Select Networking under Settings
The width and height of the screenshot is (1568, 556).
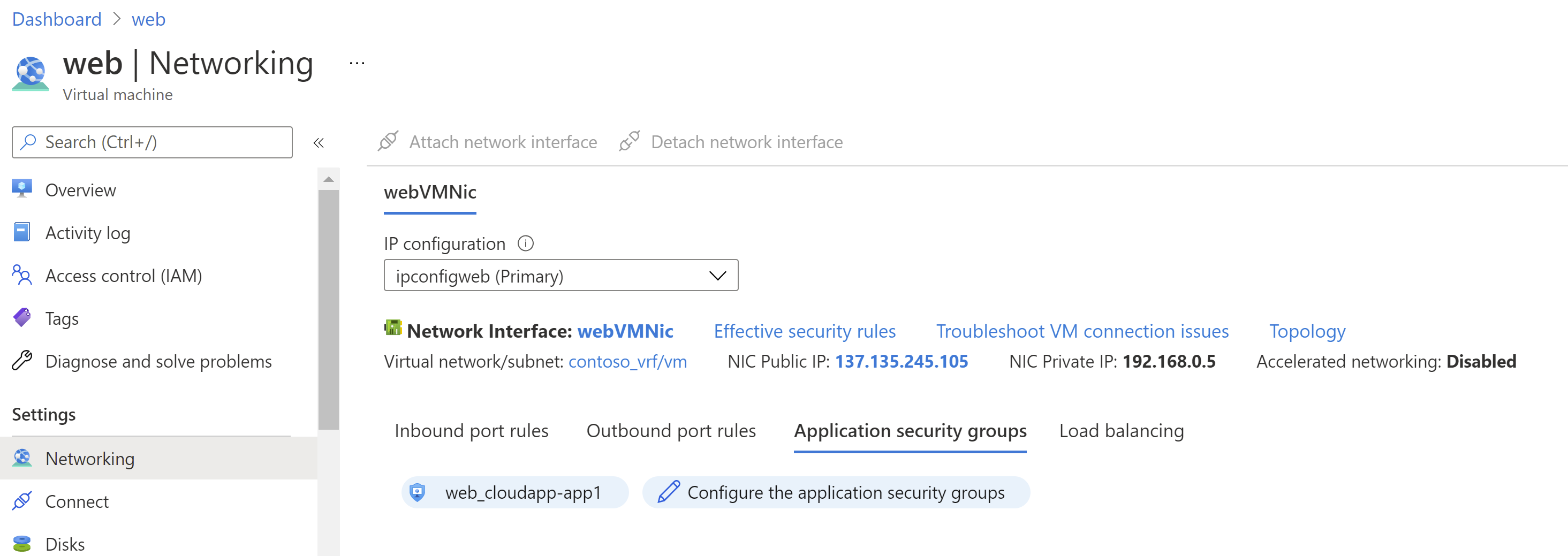click(89, 459)
